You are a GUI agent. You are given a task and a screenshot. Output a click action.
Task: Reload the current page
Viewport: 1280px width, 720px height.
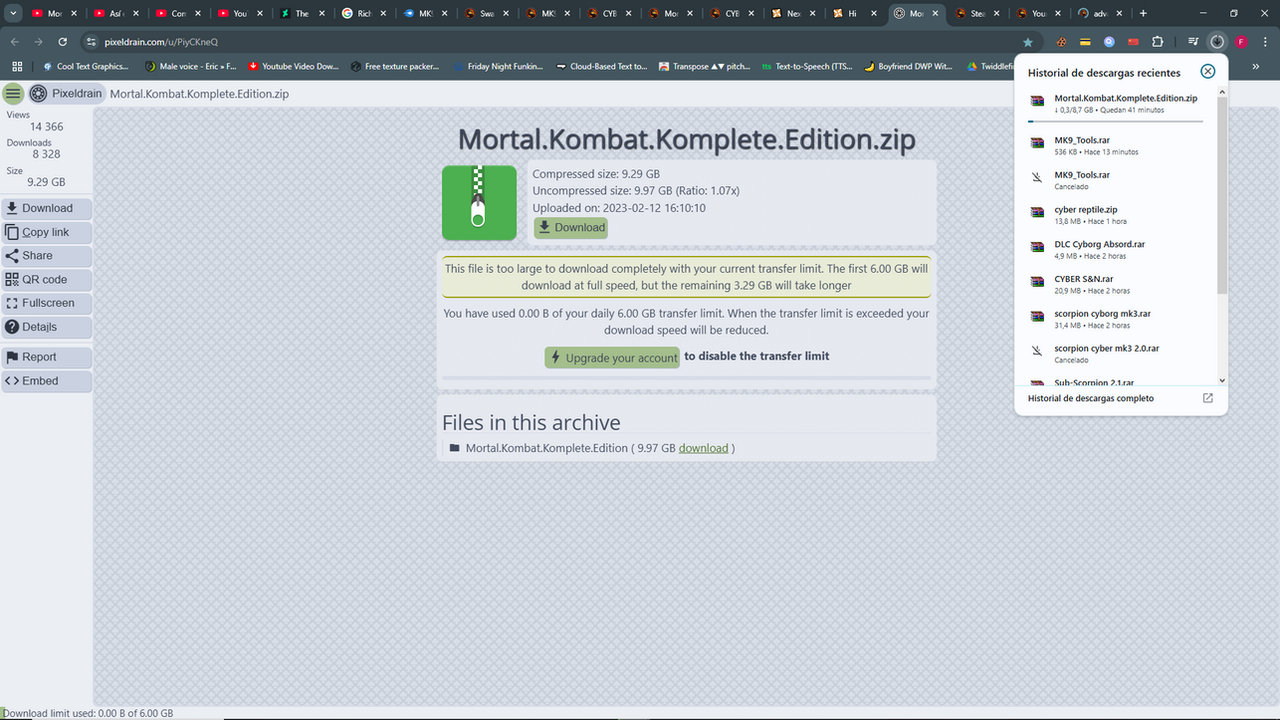point(63,42)
